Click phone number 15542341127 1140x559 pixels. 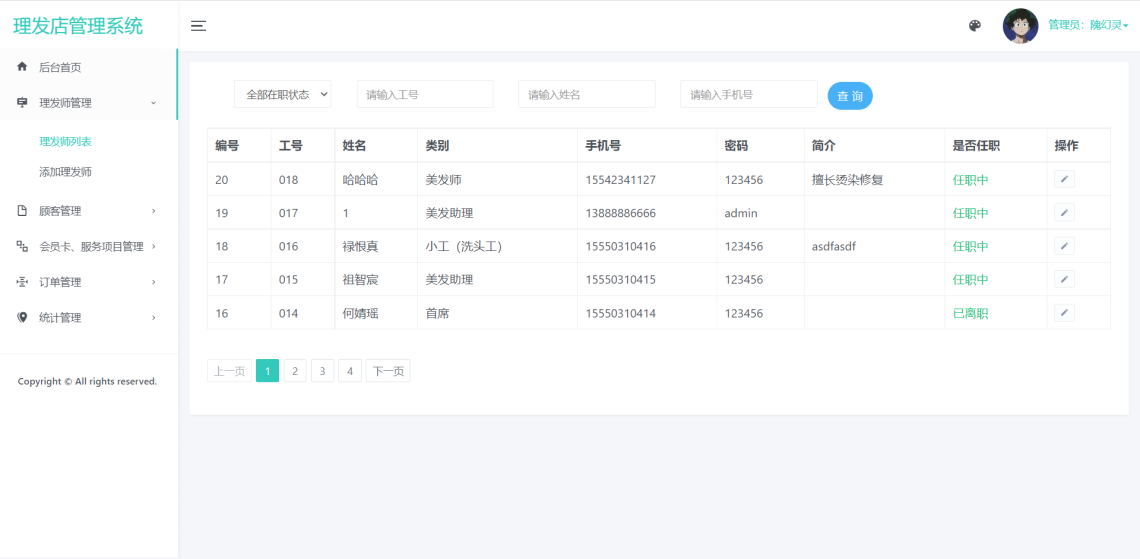pyautogui.click(x=620, y=180)
